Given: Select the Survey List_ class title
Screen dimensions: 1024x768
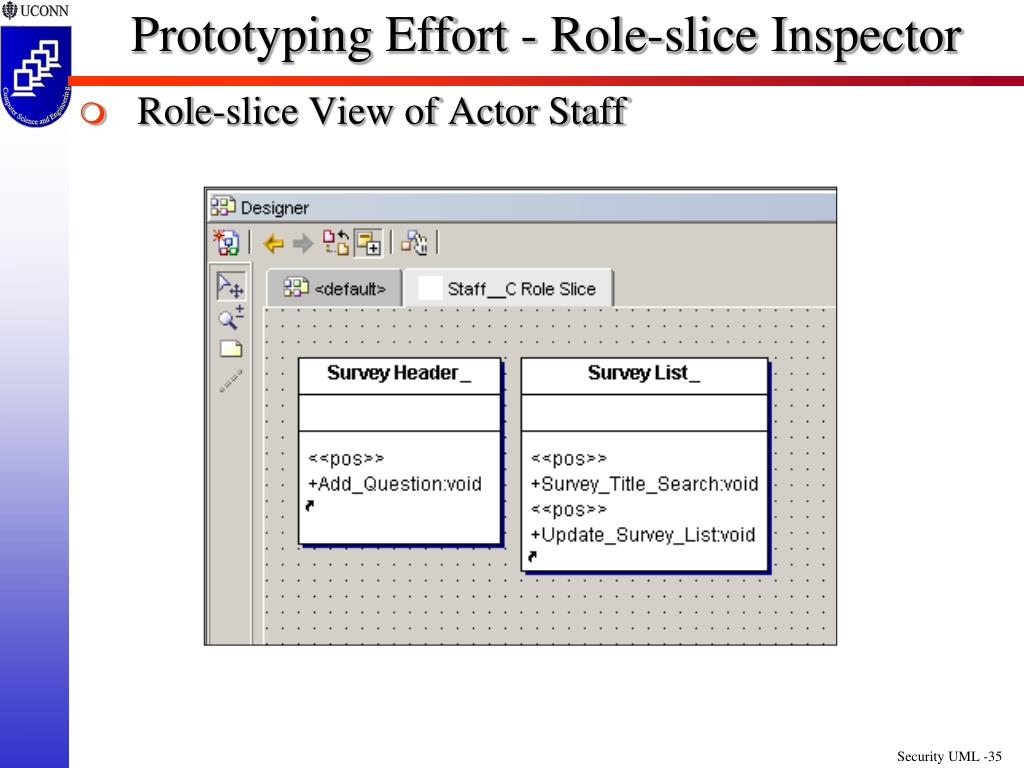Looking at the screenshot, I should [643, 373].
